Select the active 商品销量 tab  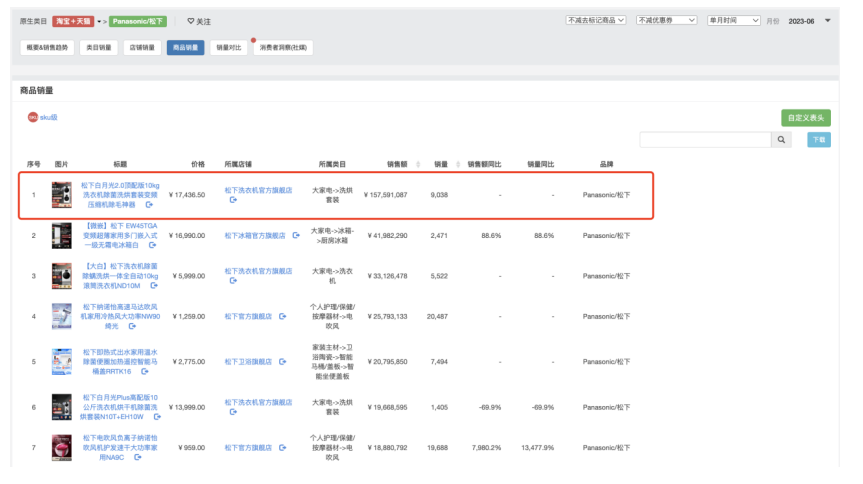tap(185, 47)
